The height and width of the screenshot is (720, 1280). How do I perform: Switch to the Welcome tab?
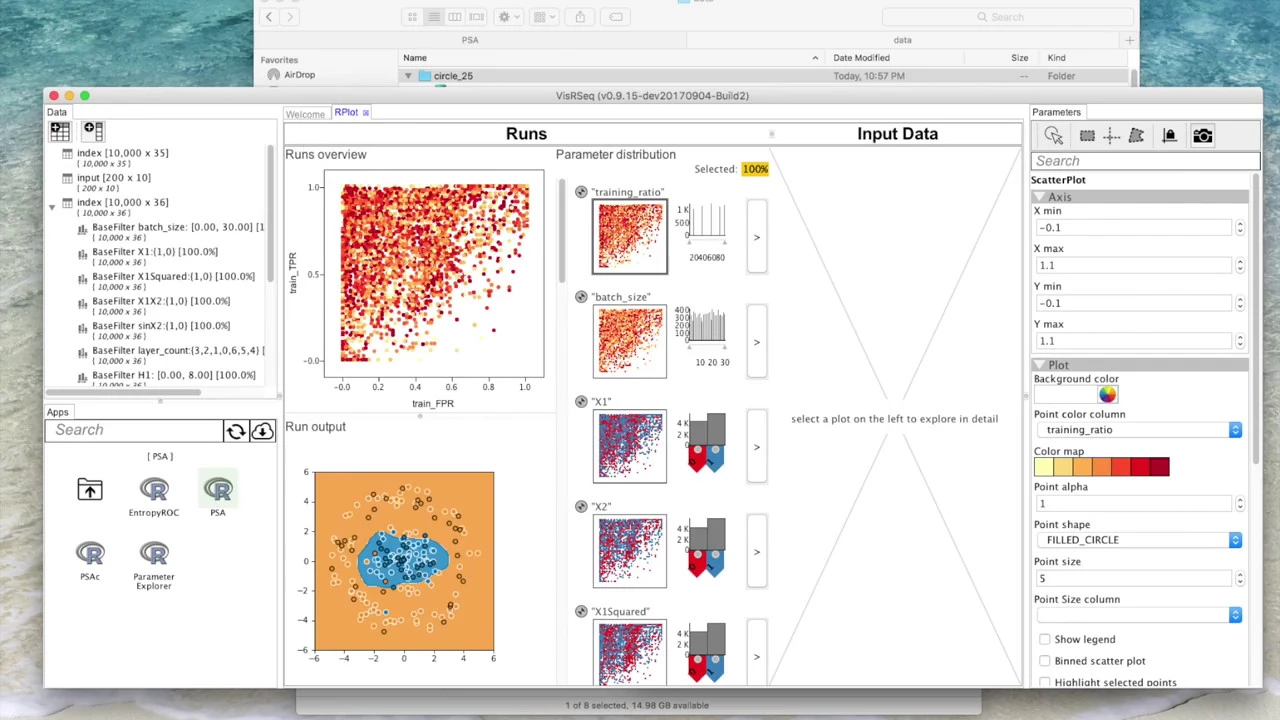[x=305, y=114]
